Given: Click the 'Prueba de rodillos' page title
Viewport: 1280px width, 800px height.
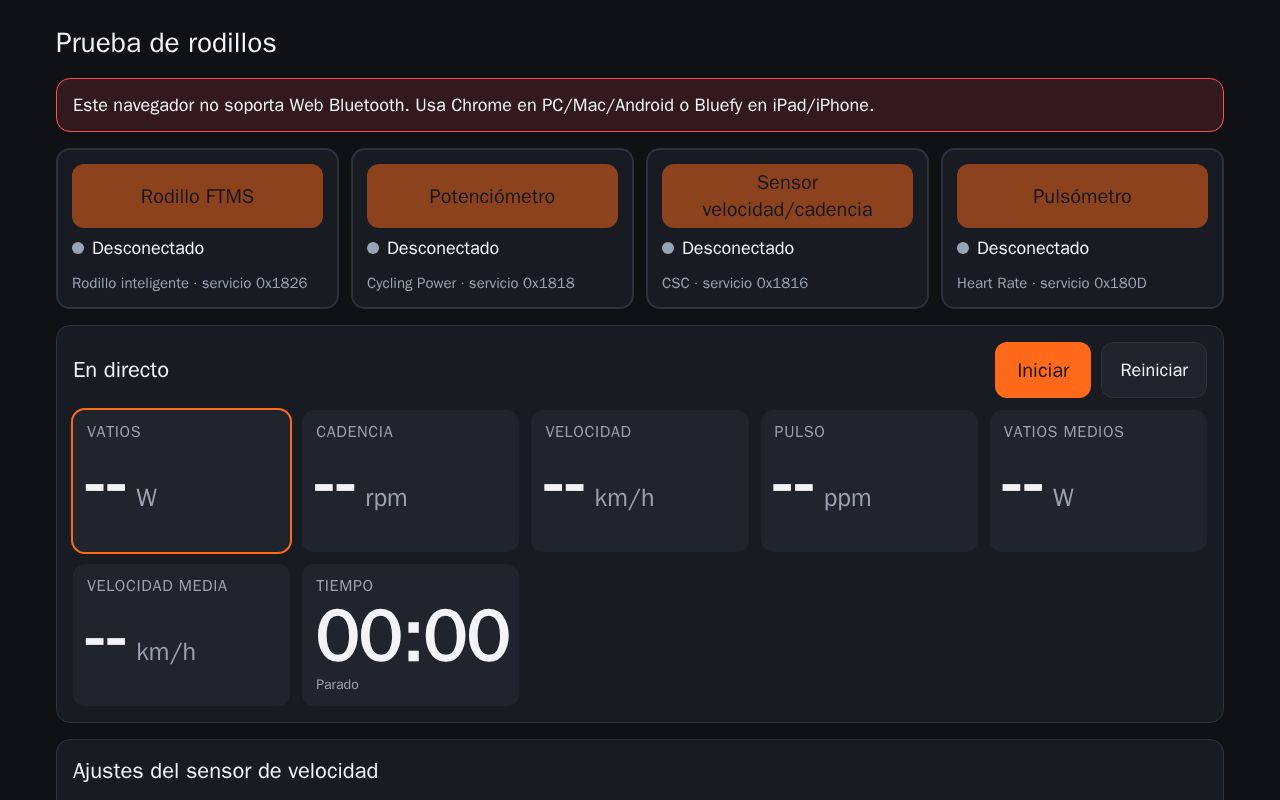Looking at the screenshot, I should [x=166, y=43].
